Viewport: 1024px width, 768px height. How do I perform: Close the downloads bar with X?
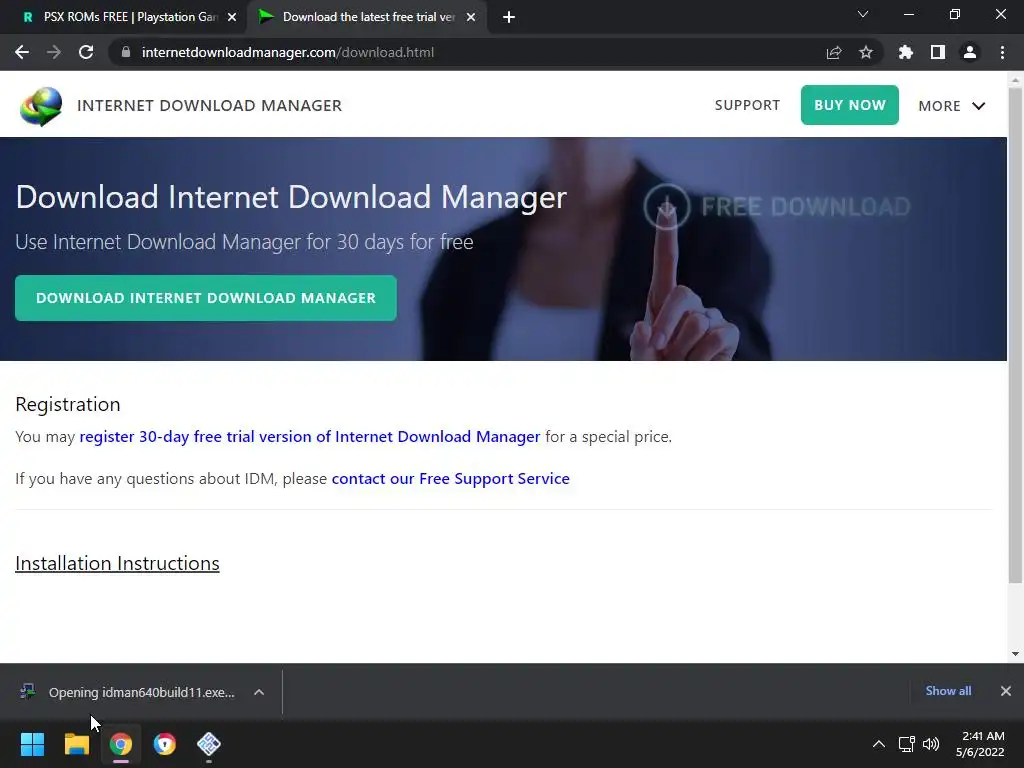pos(1006,691)
